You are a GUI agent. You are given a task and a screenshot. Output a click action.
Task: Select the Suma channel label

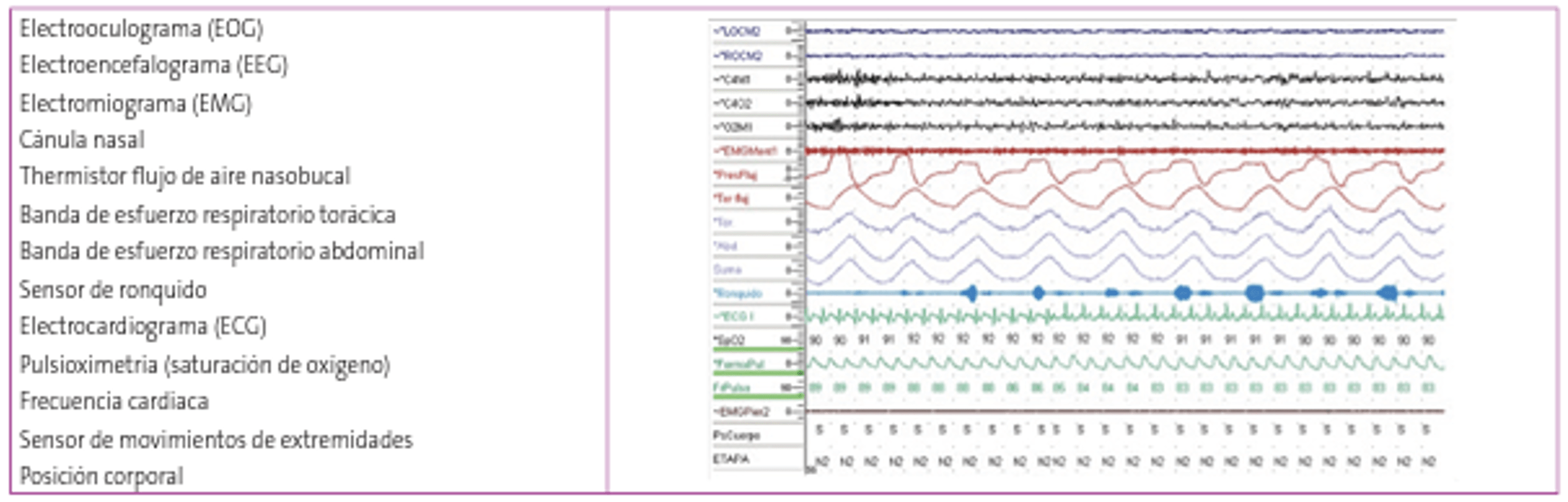(x=727, y=269)
